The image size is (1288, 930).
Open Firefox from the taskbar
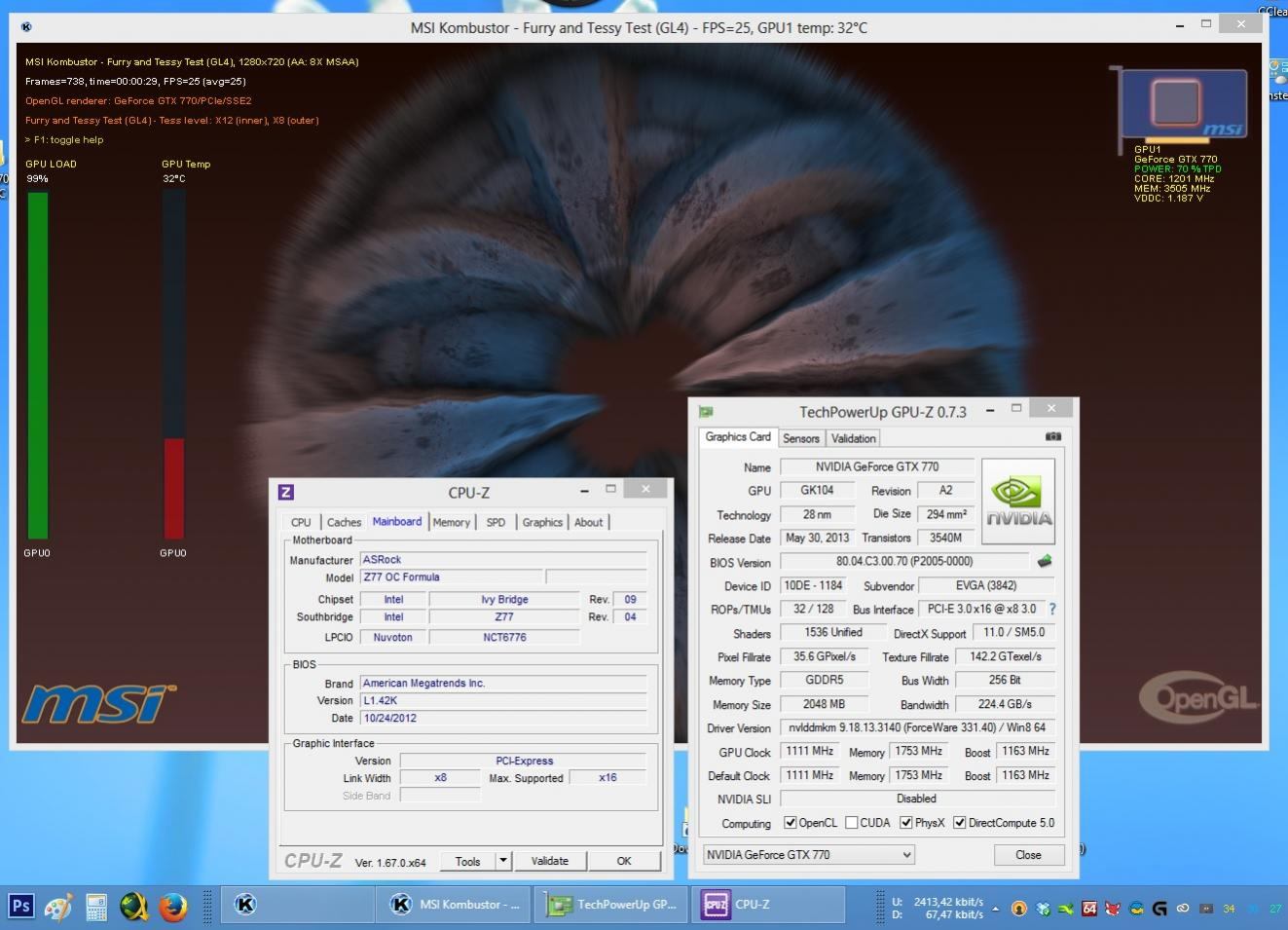pyautogui.click(x=172, y=906)
